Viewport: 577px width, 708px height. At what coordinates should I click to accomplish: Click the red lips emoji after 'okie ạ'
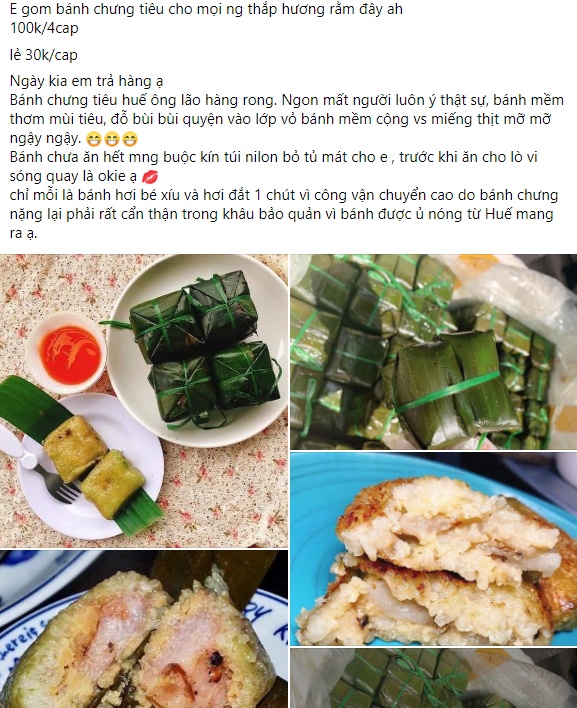tap(150, 177)
